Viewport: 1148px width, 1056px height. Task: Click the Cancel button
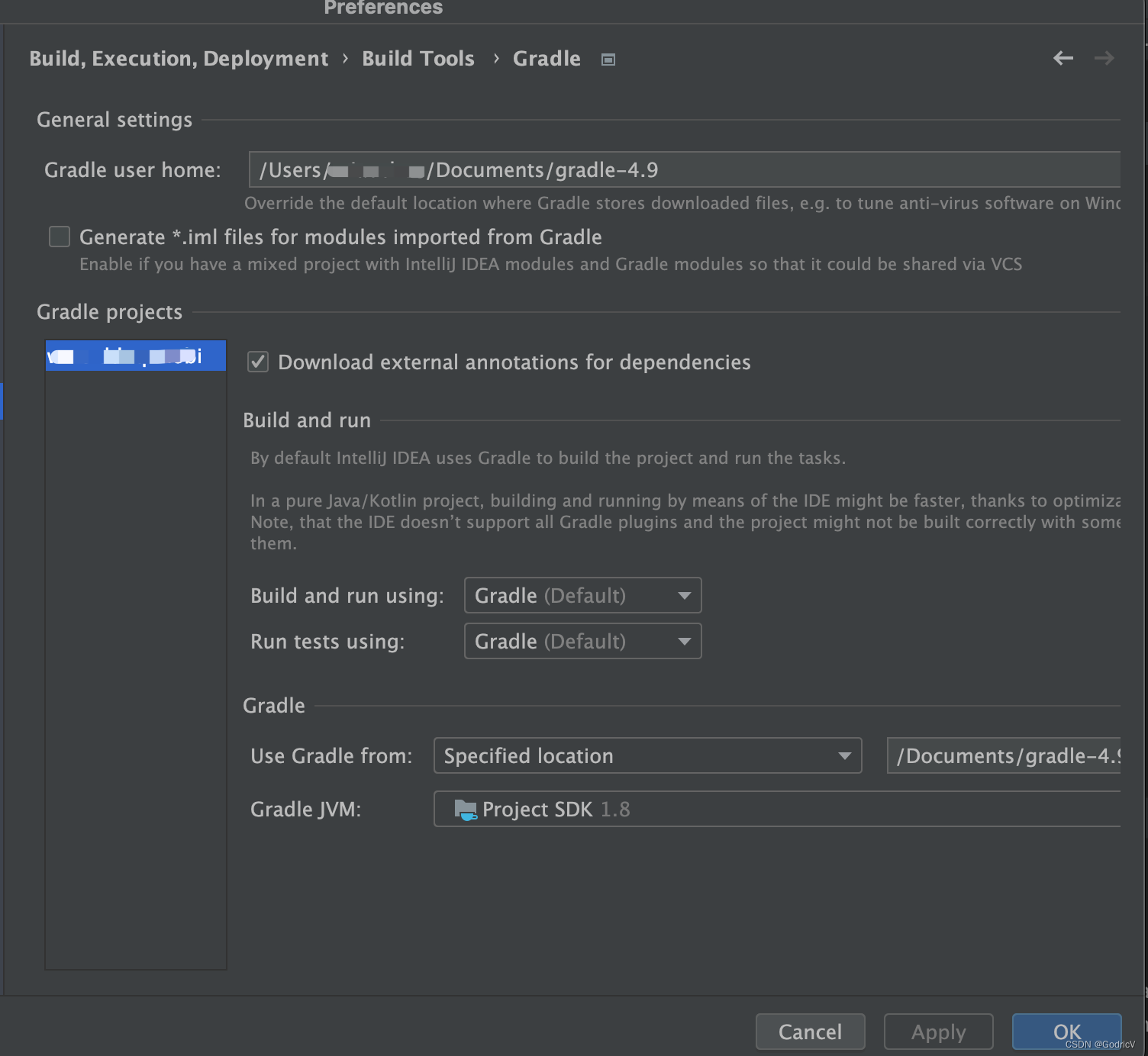(x=810, y=1032)
